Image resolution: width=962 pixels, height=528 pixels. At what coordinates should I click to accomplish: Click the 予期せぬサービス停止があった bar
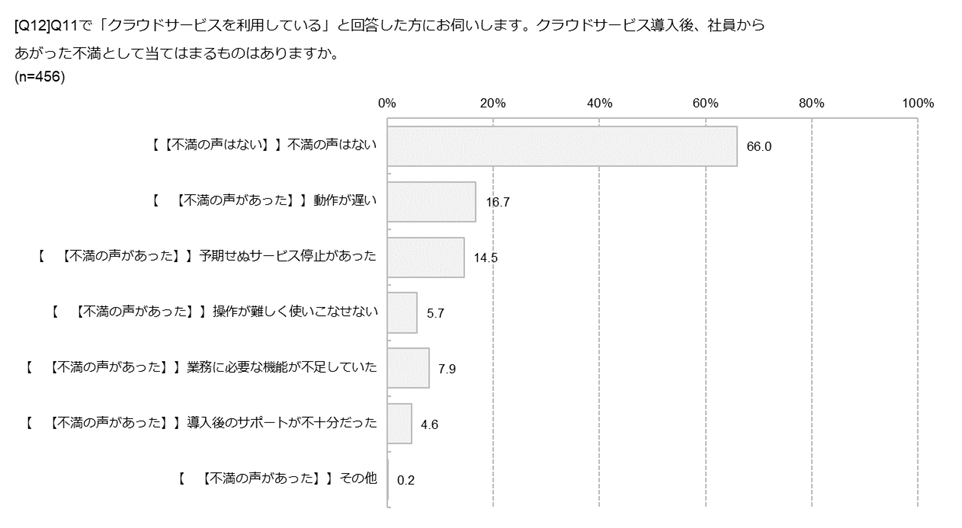click(x=425, y=257)
